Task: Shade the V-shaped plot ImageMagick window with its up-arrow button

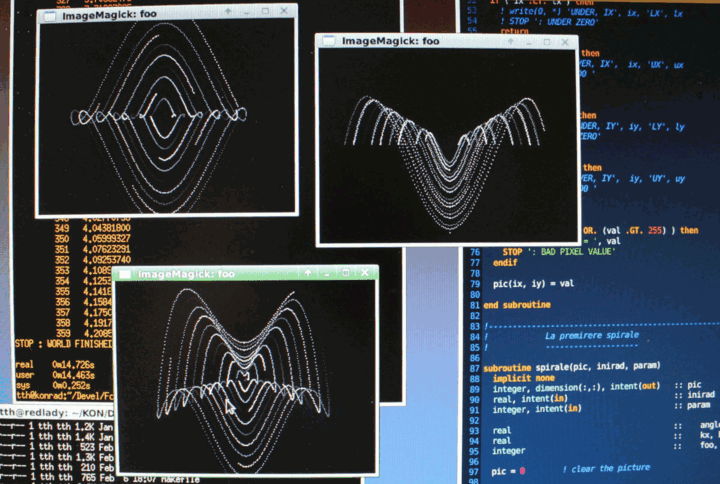Action: click(x=511, y=42)
